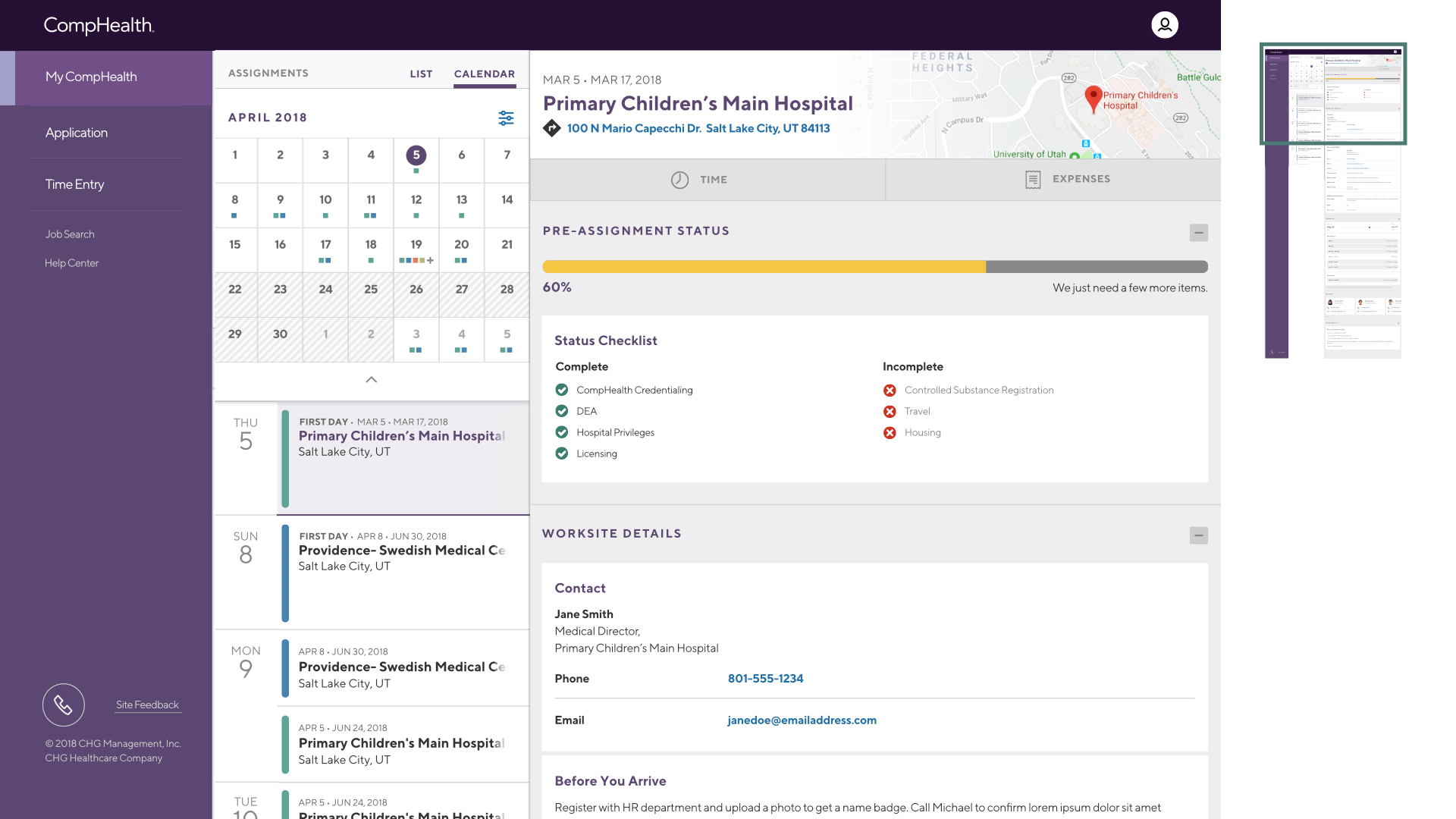Select May 5 on the calendar

coord(507,339)
